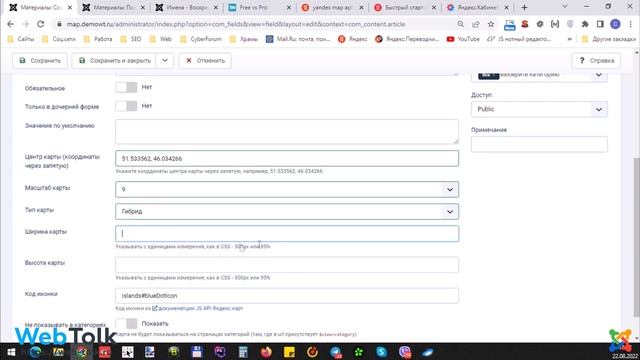
Task: Open the Яндекс.Переводчик bookmark
Action: pyautogui.click(x=407, y=39)
